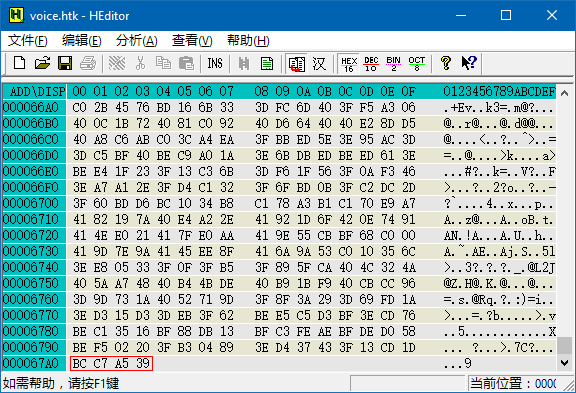
Task: Select address row 00006750
Action: [30, 283]
